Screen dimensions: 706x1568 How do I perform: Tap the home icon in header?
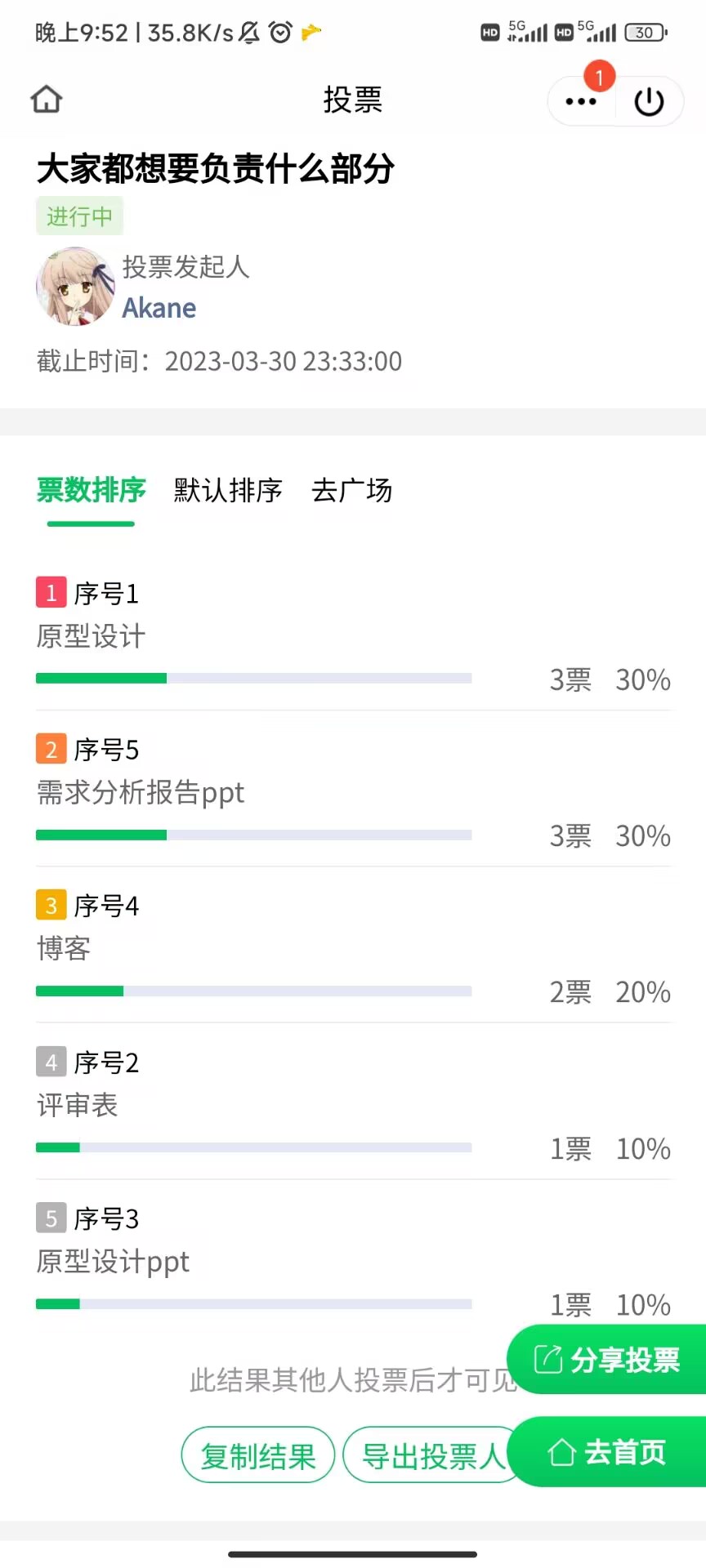[x=47, y=100]
